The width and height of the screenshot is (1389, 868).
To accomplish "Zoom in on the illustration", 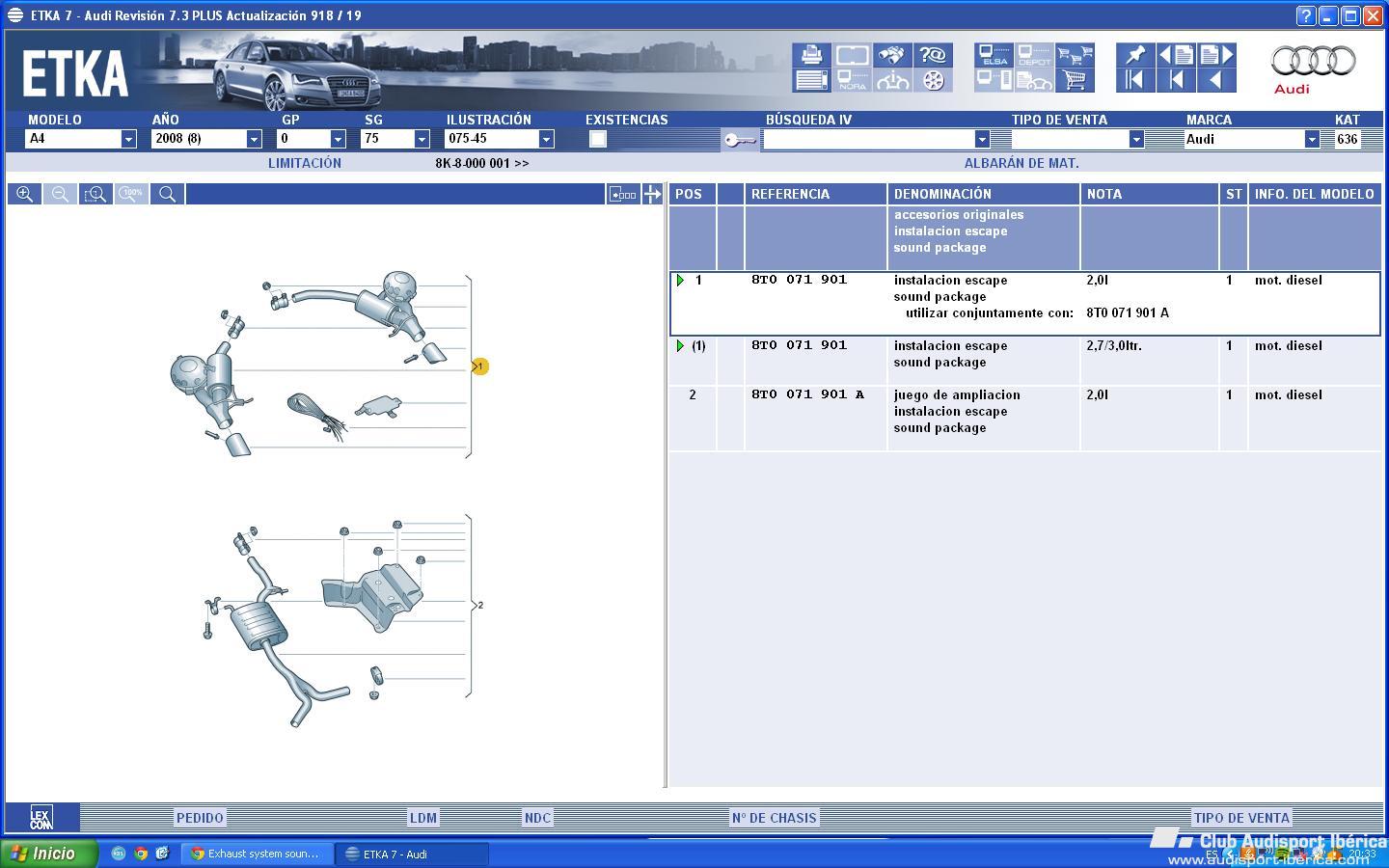I will [24, 194].
